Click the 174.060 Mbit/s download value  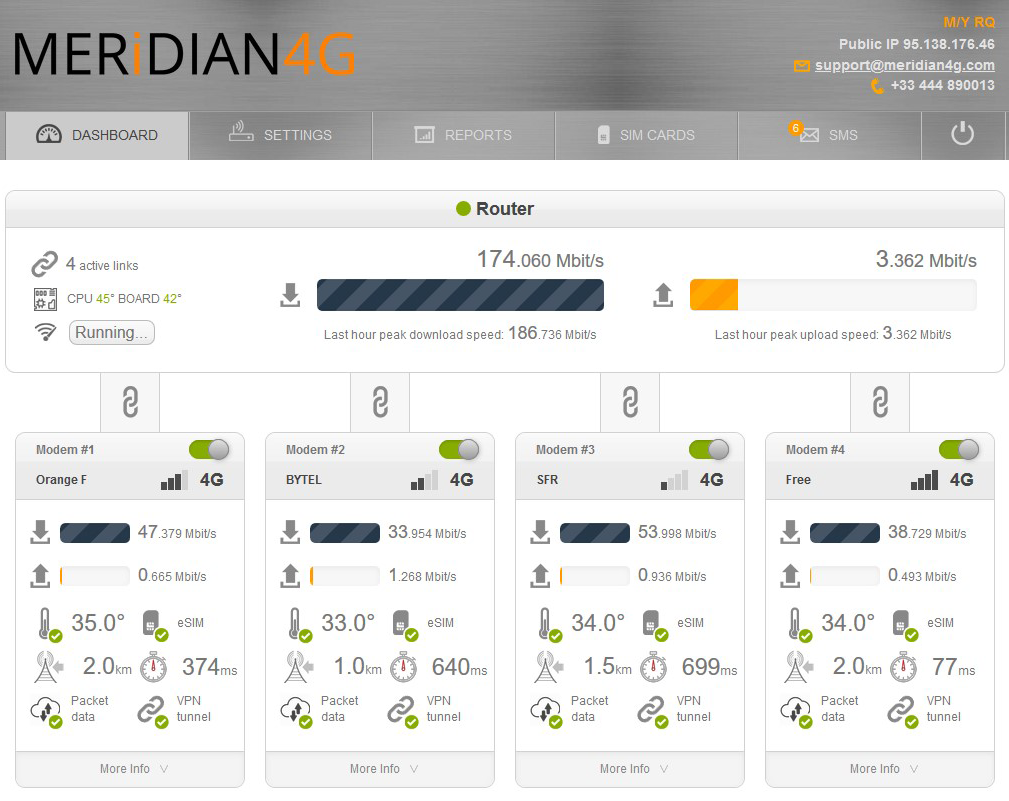[540, 259]
